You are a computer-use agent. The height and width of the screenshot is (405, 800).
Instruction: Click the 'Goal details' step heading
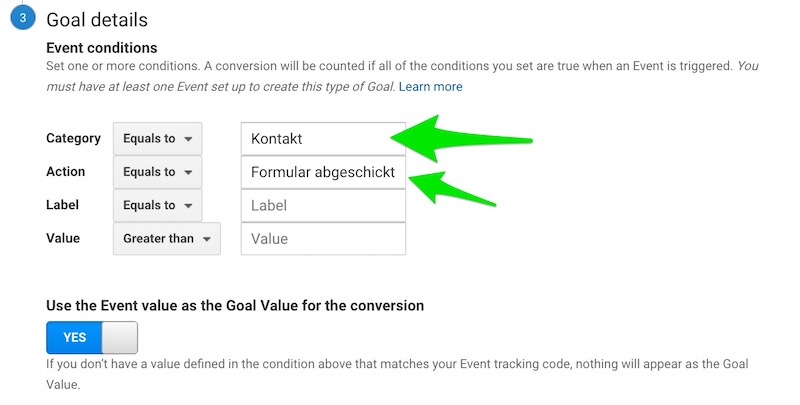[x=97, y=19]
